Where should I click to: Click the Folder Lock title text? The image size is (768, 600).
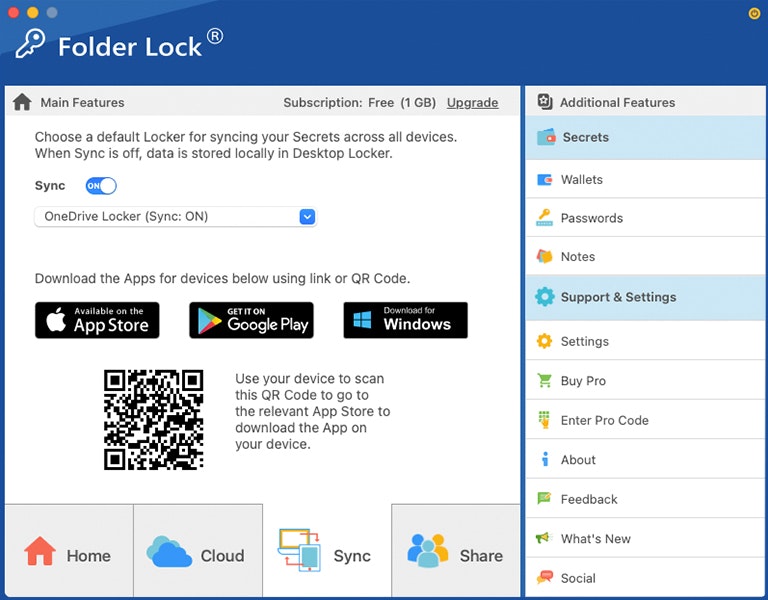(x=130, y=48)
